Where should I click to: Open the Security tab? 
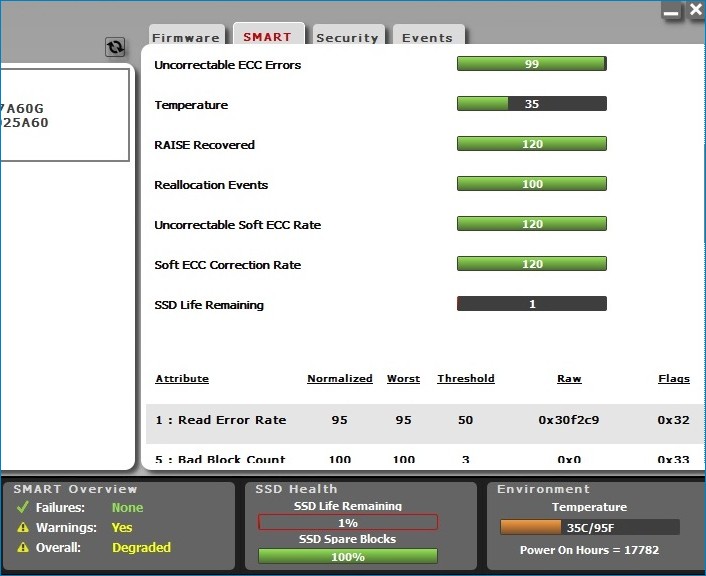coord(347,37)
